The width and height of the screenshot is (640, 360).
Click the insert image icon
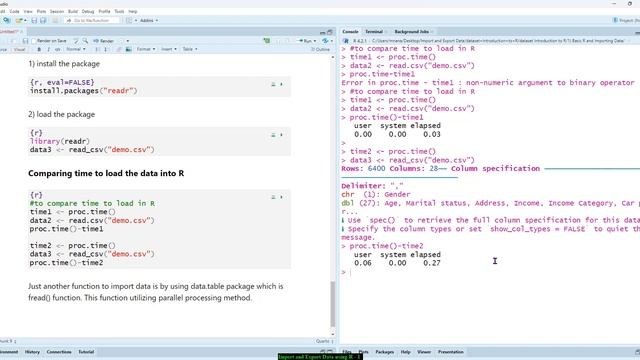coord(129,49)
